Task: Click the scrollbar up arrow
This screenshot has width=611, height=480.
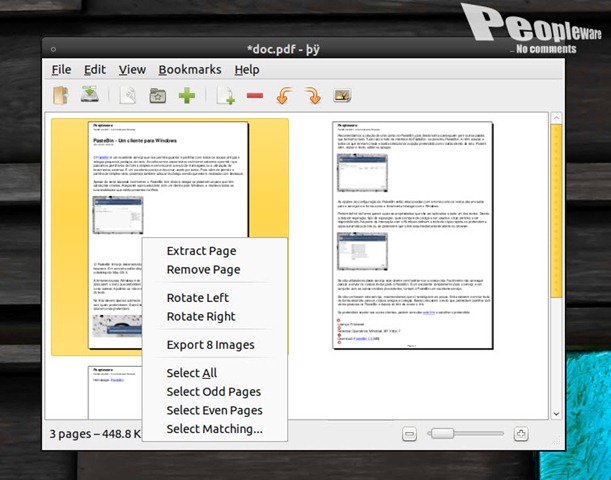Action: coord(556,118)
